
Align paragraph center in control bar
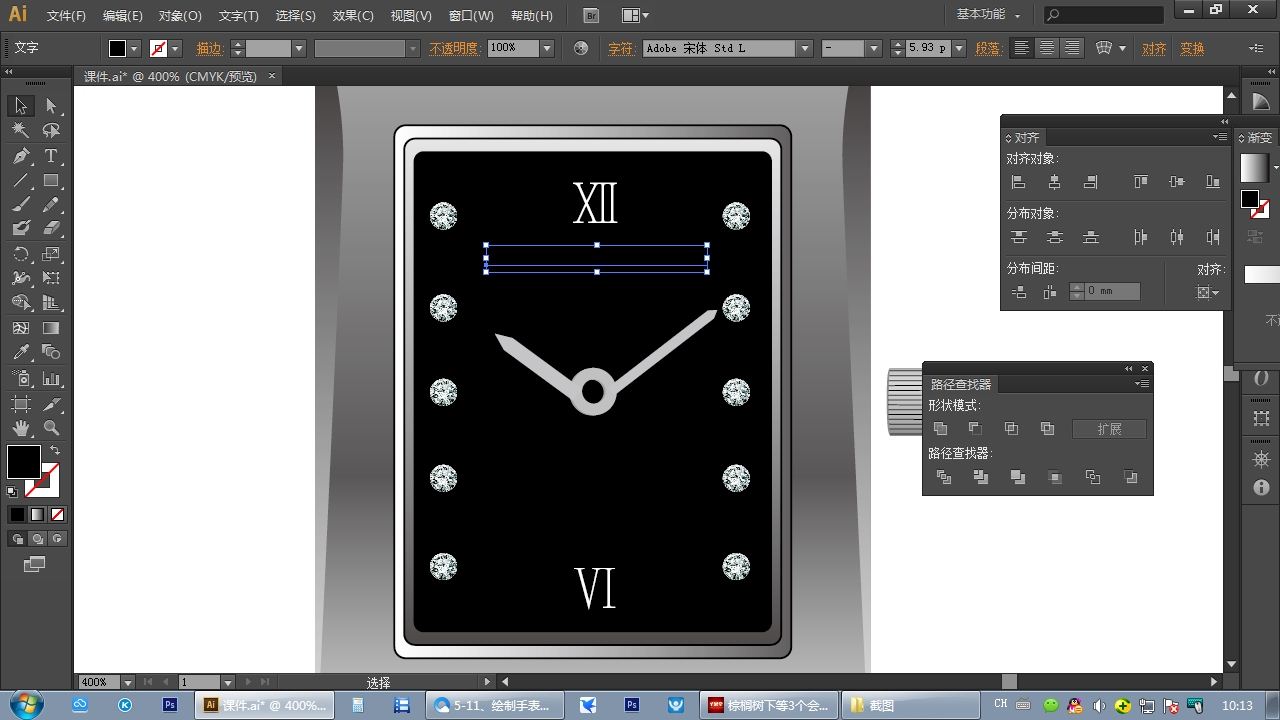pos(1046,48)
